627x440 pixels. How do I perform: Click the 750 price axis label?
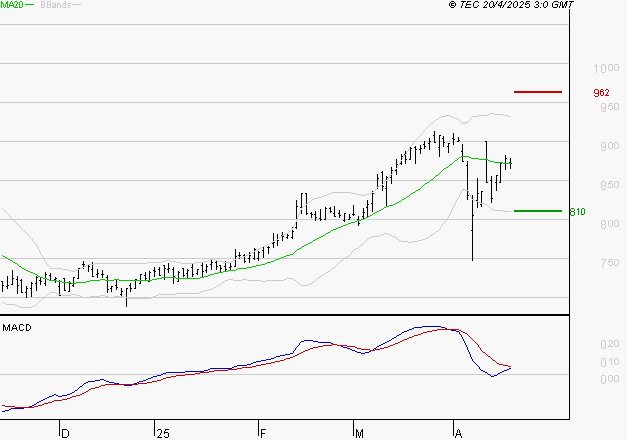click(x=610, y=263)
